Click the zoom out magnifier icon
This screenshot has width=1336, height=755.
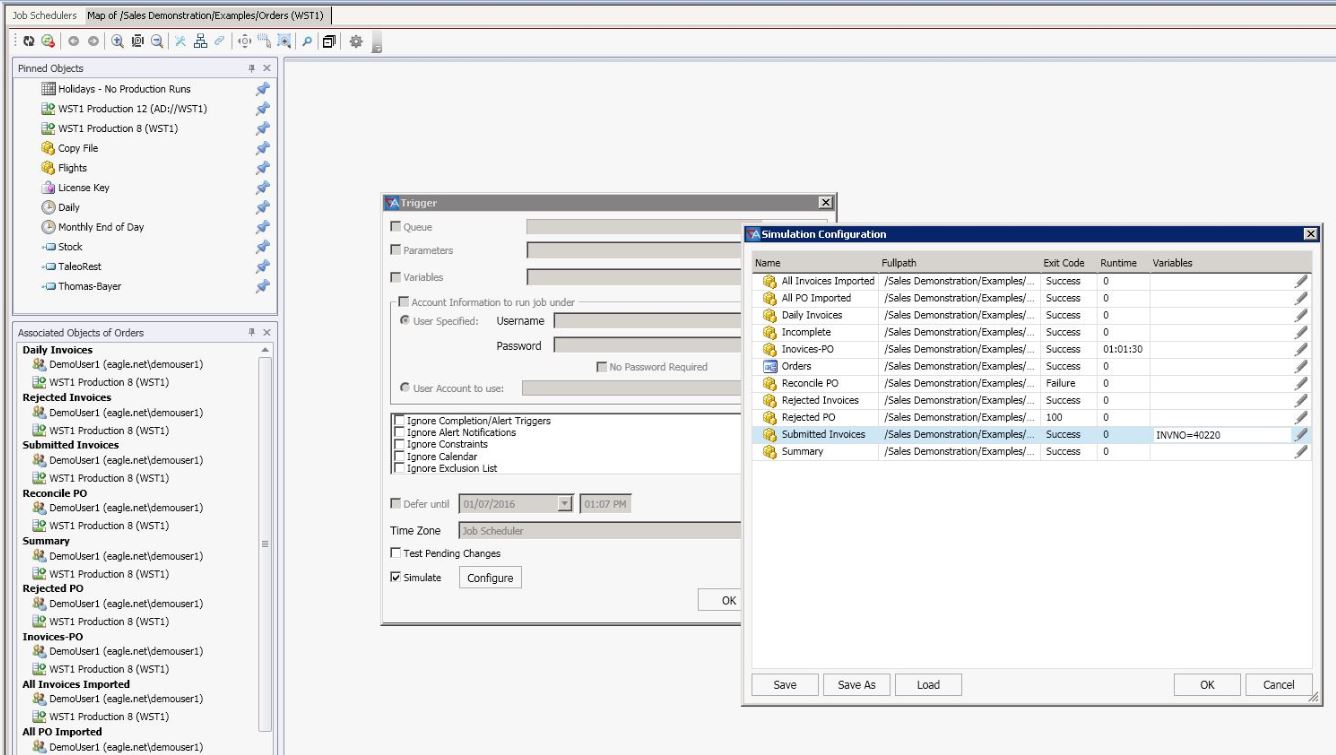[157, 41]
